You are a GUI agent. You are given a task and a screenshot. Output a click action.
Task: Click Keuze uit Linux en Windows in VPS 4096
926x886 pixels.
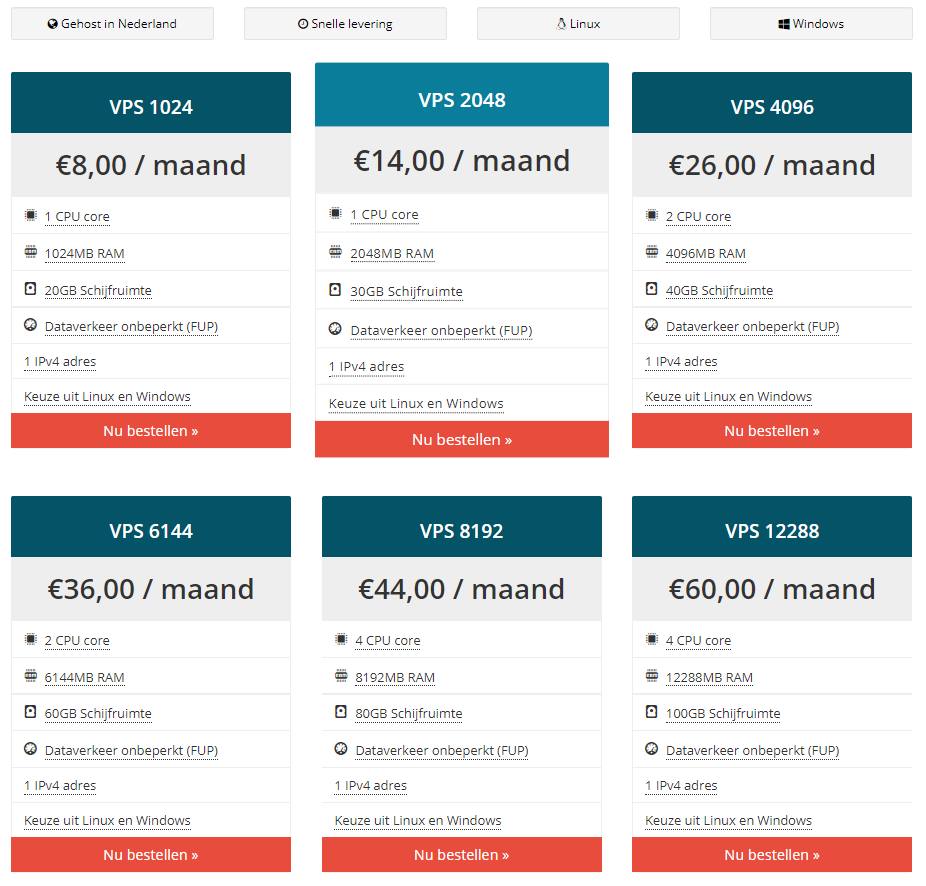click(x=728, y=396)
